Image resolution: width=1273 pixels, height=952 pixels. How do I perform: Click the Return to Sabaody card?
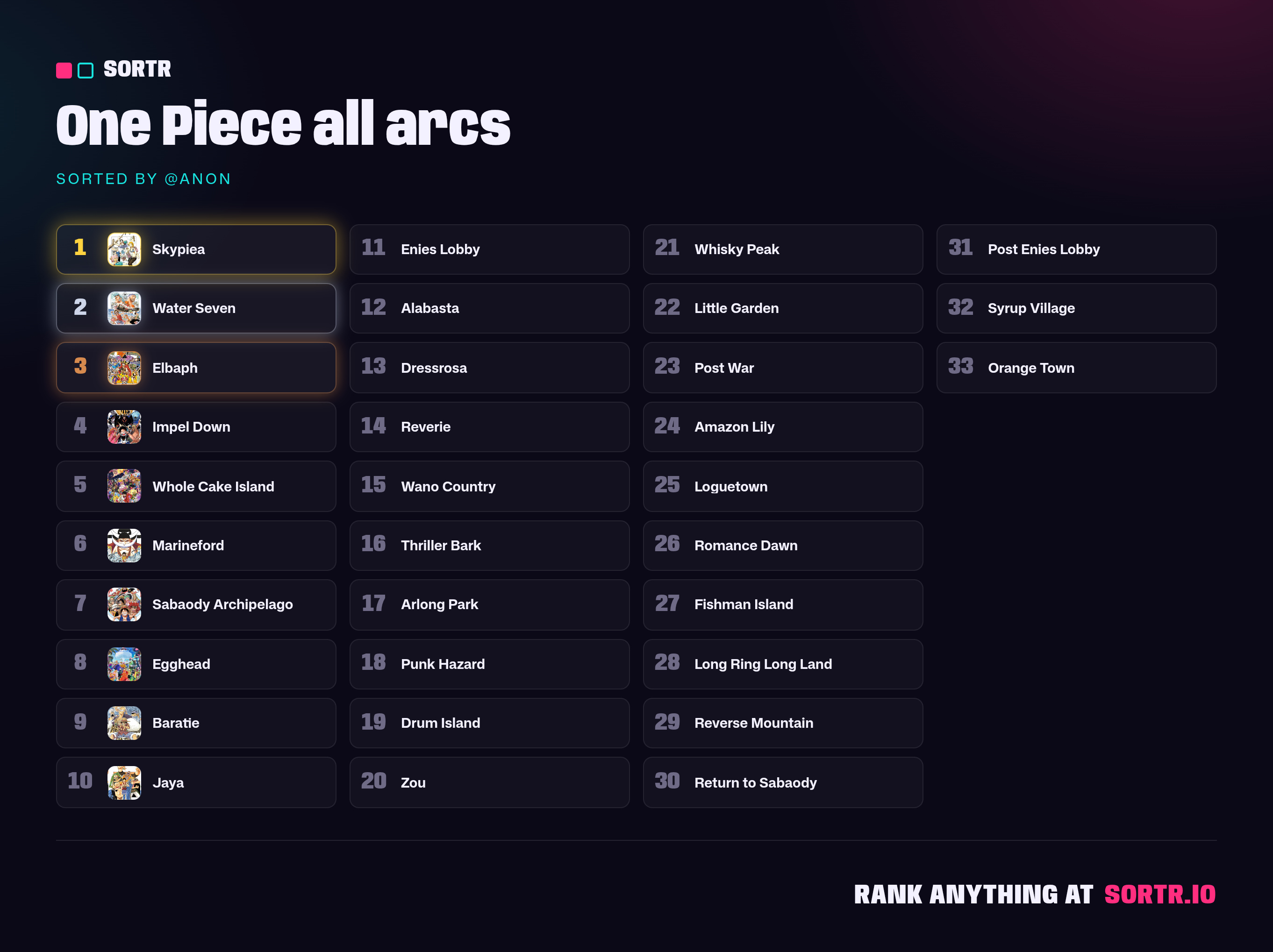point(783,782)
